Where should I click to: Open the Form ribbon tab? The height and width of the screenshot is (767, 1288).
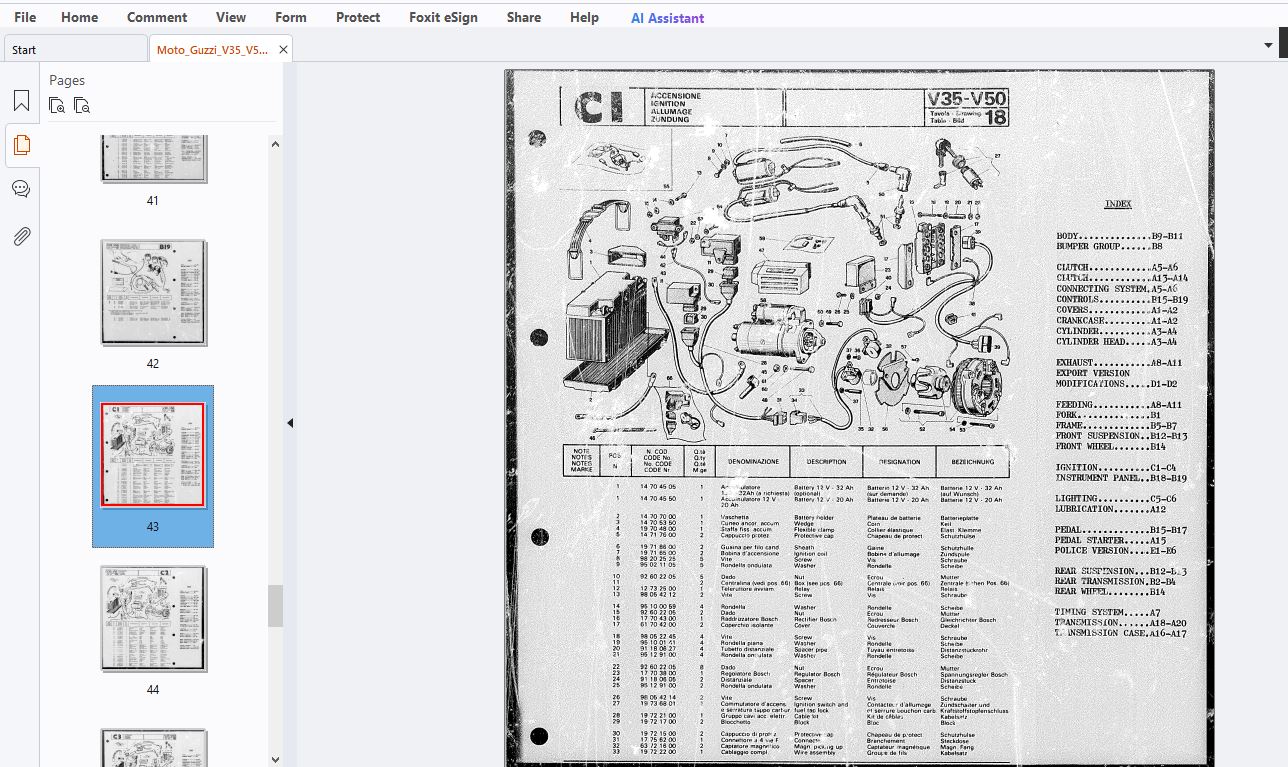pos(291,17)
